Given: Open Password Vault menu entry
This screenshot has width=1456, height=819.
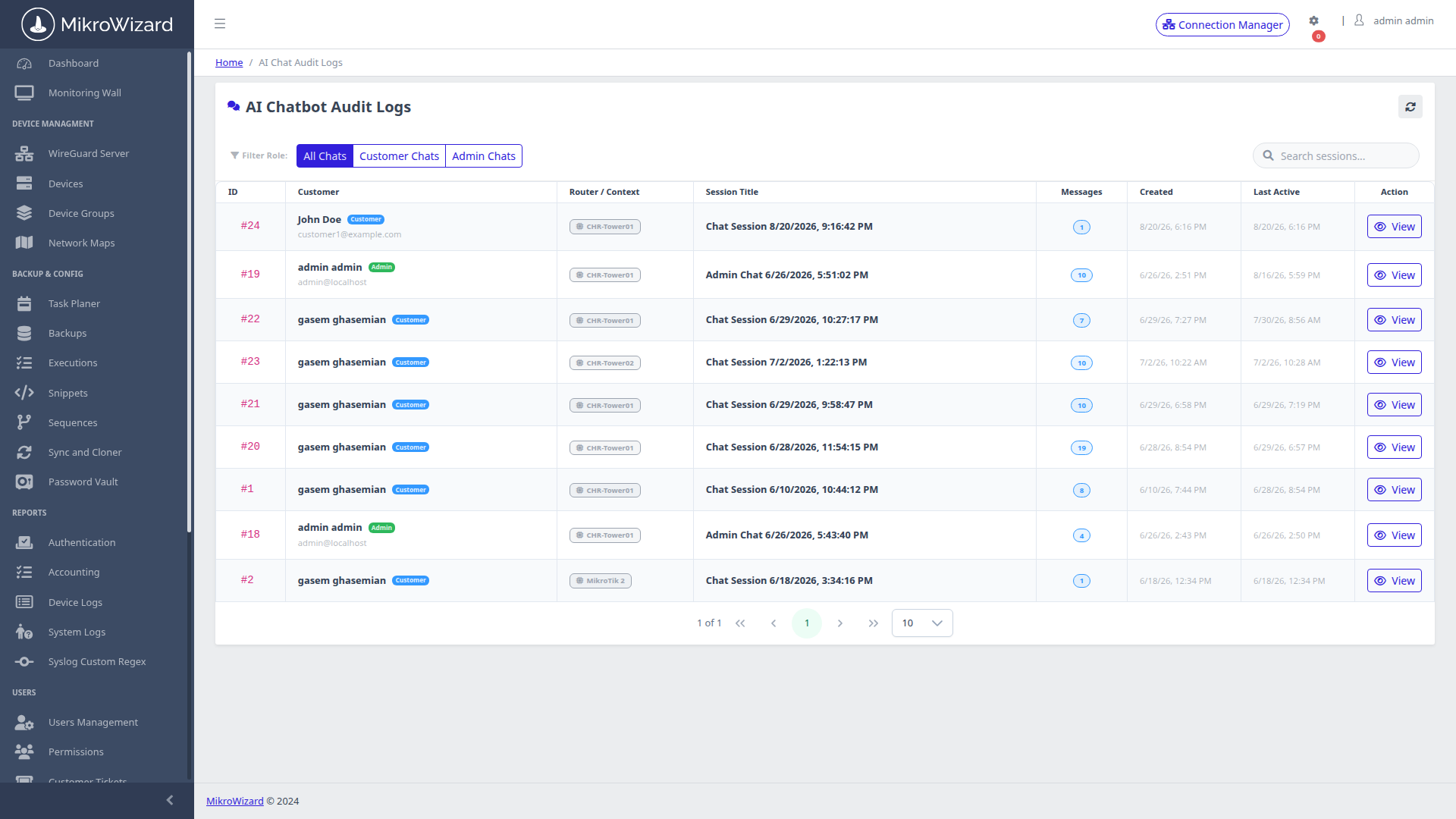Looking at the screenshot, I should (x=94, y=482).
